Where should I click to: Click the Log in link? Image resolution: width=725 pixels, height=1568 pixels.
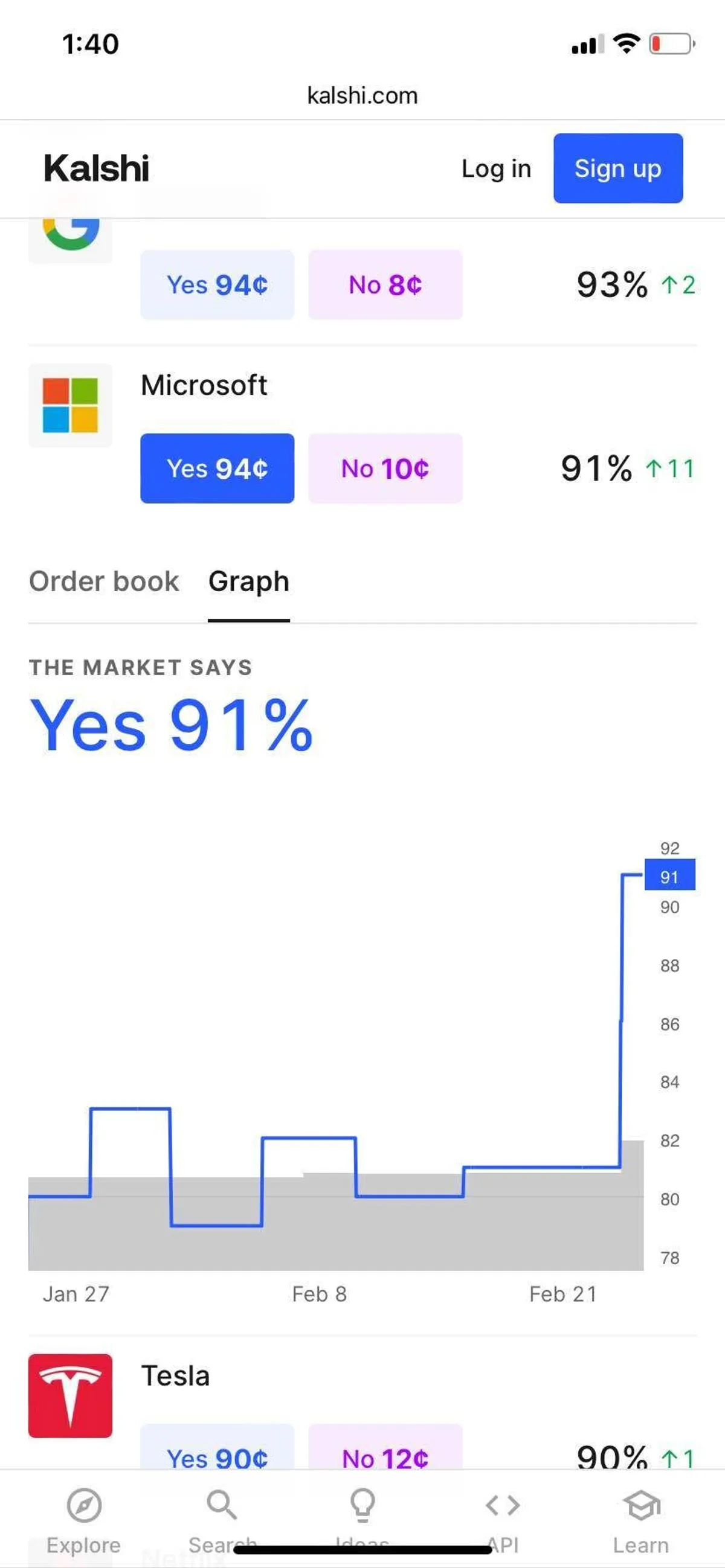pos(496,168)
